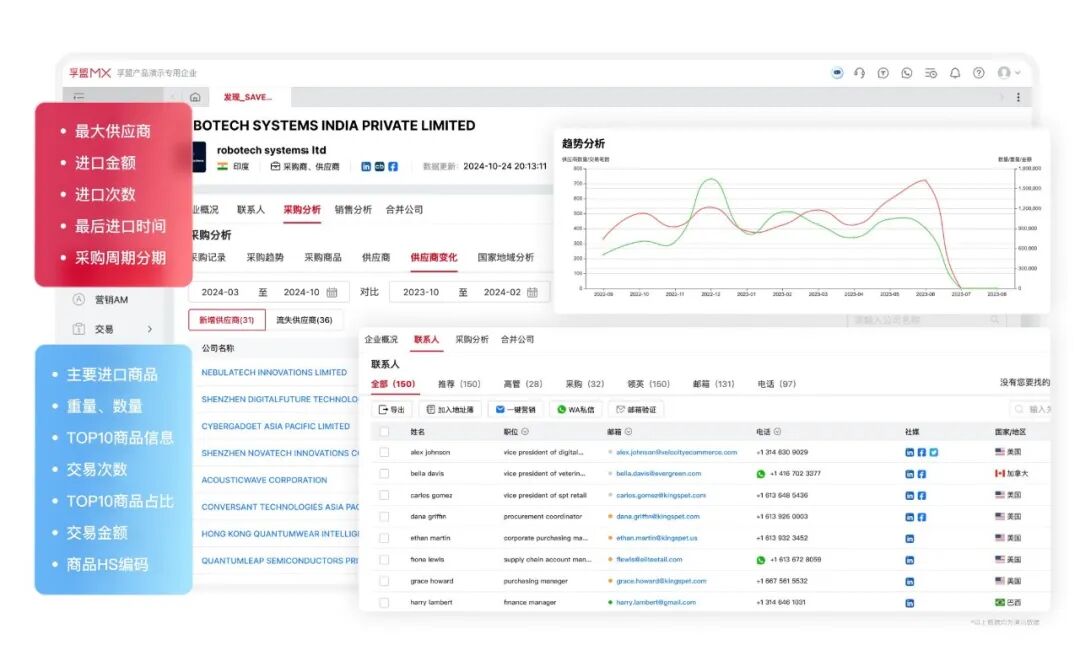
Task: Open 邮箱 column filter dropdown
Action: point(628,432)
